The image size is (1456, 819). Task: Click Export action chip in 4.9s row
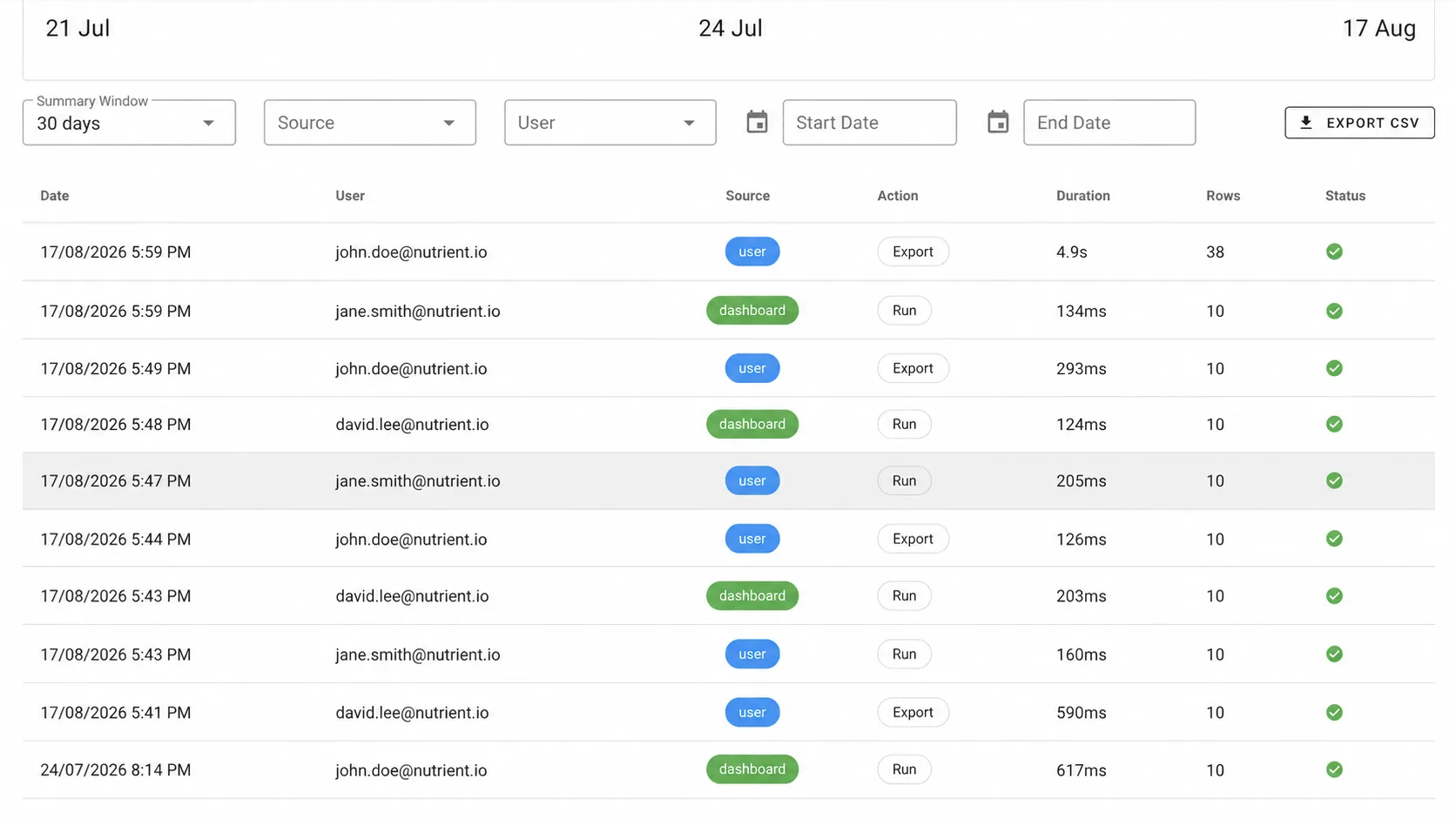(x=913, y=252)
